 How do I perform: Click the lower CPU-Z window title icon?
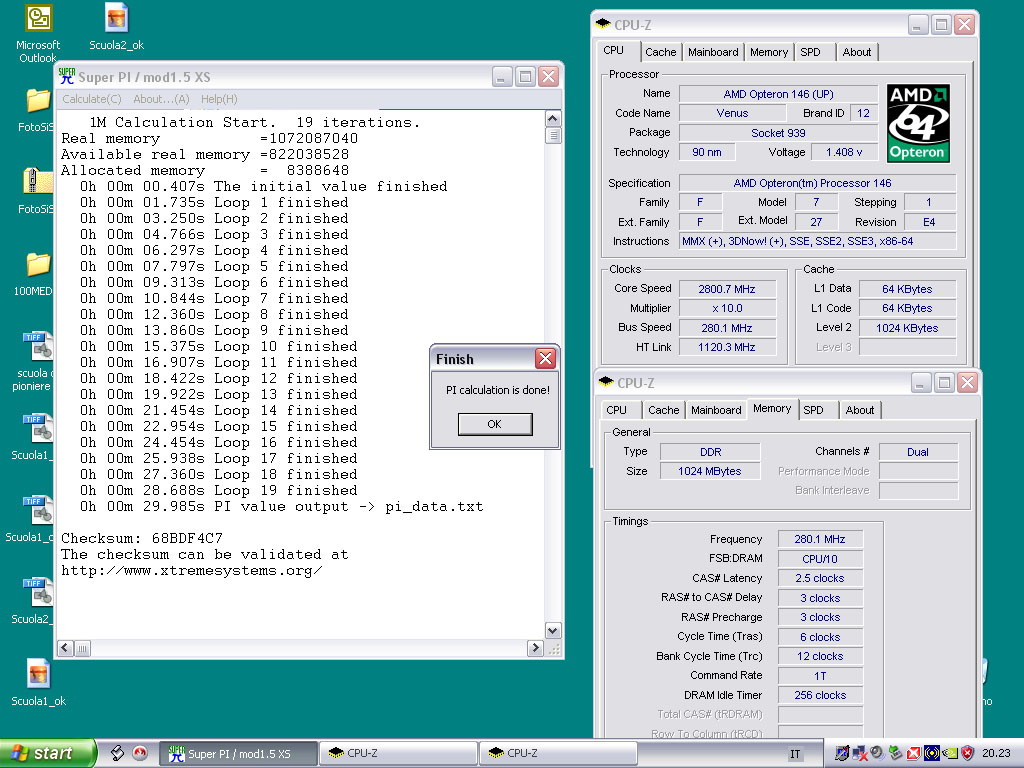(x=605, y=382)
